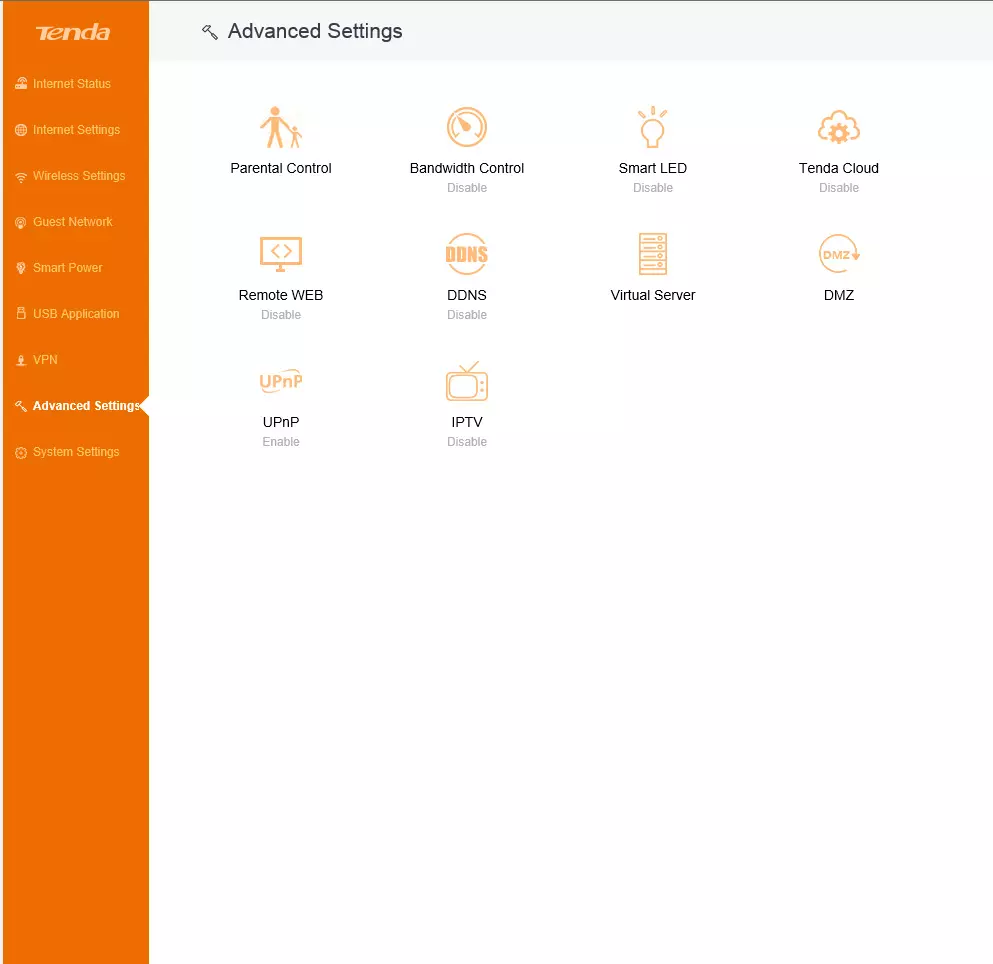Click Disable status under Remote WEB
This screenshot has width=993, height=964.
[281, 315]
